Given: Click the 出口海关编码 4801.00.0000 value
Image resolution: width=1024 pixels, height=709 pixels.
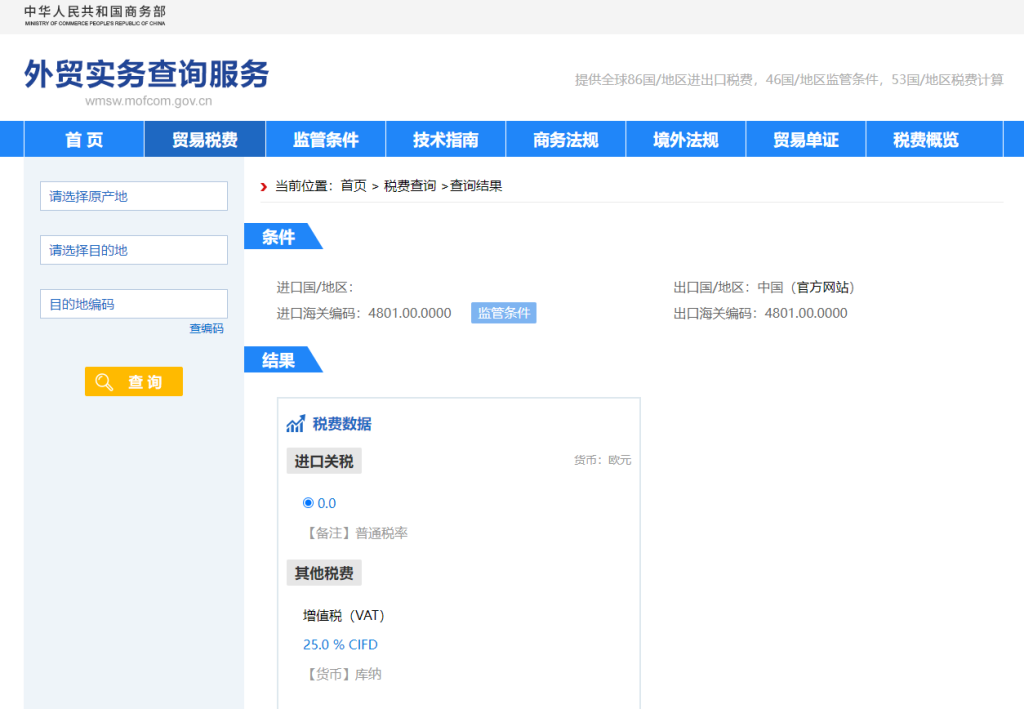Looking at the screenshot, I should [x=806, y=313].
